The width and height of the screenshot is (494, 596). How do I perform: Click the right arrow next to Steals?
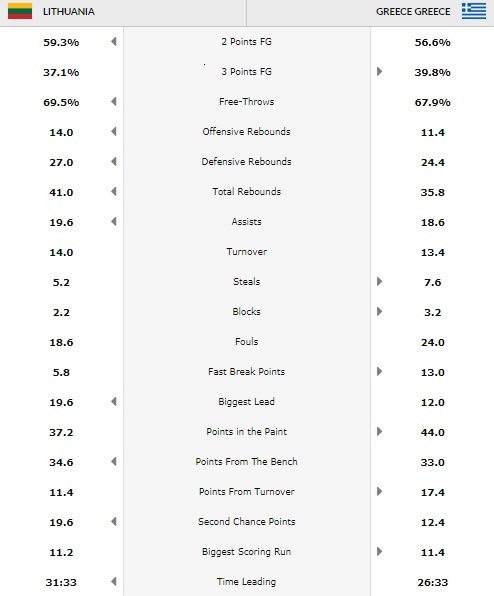pyautogui.click(x=379, y=281)
